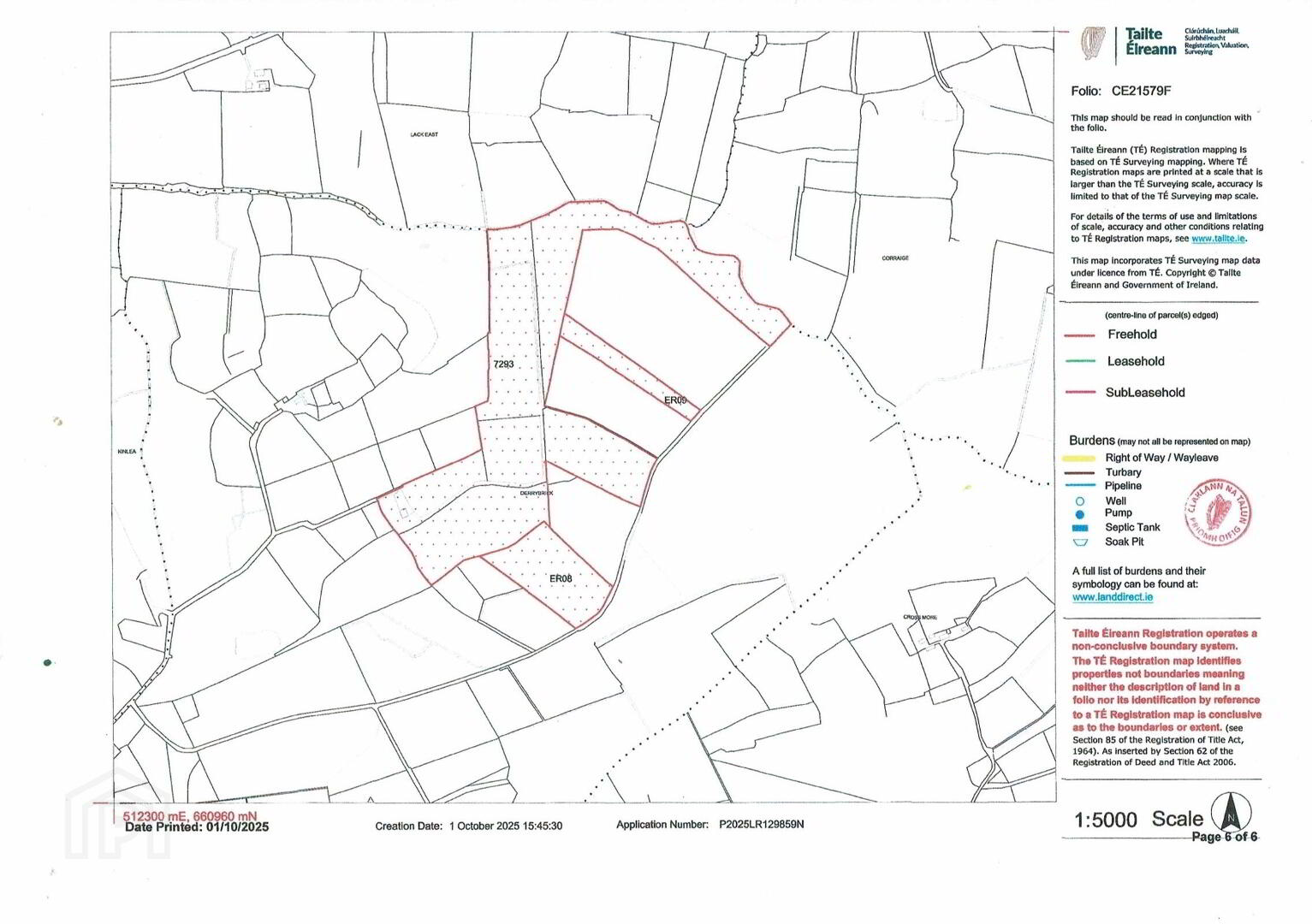Click the 'Folio: CE21579F' text
This screenshot has height=924, width=1312.
click(x=1121, y=91)
